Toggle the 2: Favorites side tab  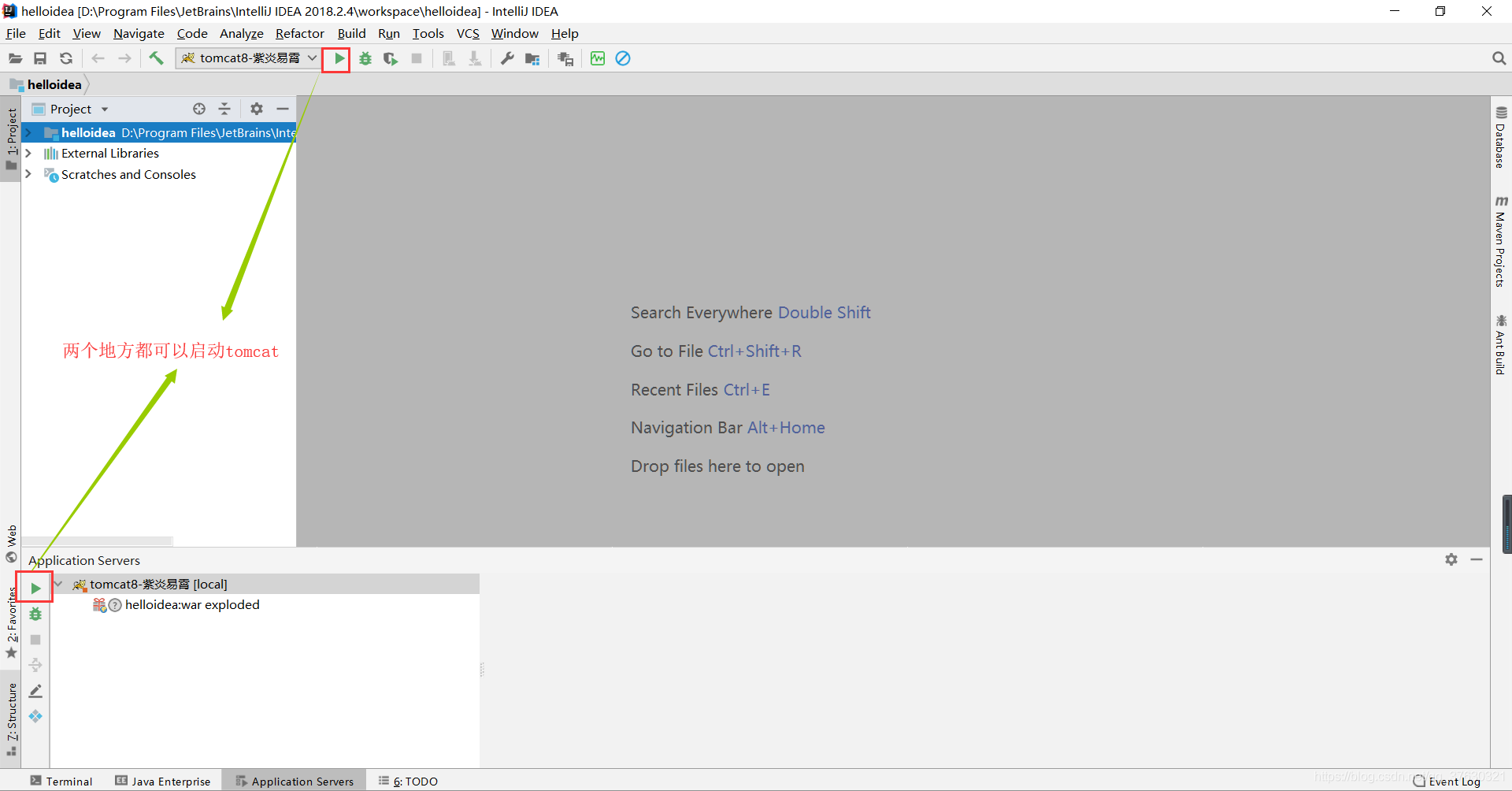(x=11, y=622)
